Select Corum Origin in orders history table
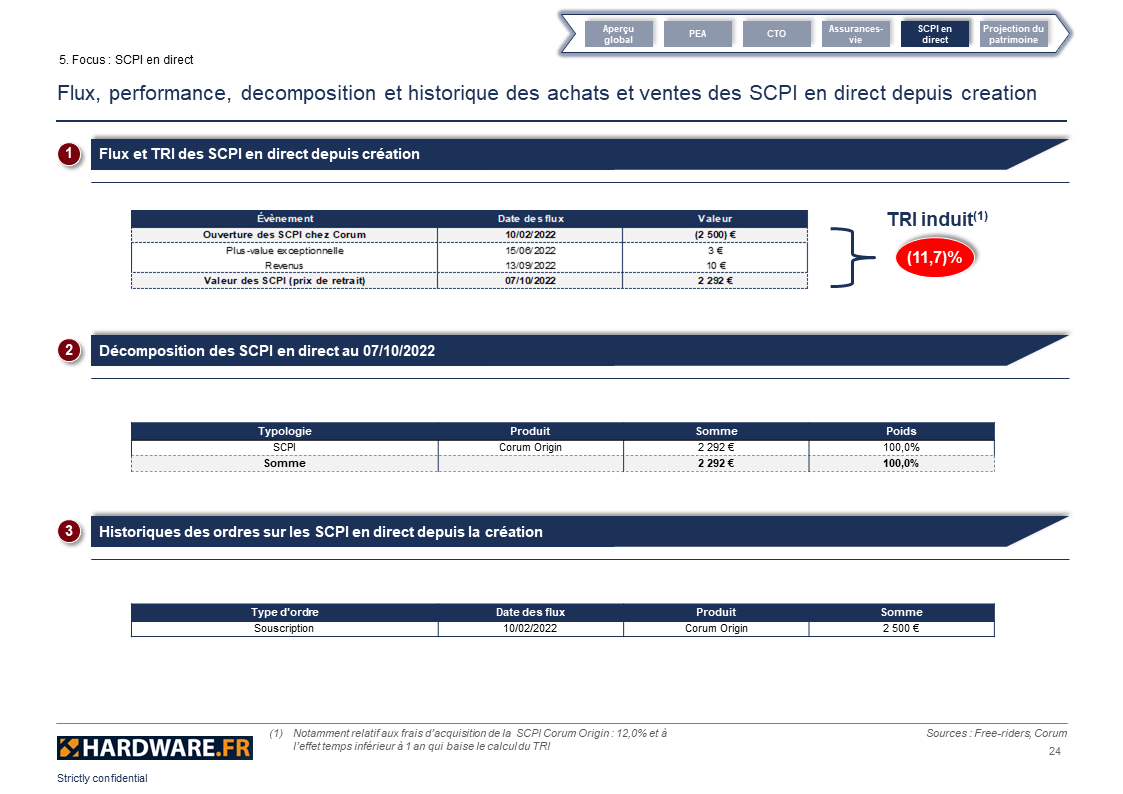 coord(716,629)
